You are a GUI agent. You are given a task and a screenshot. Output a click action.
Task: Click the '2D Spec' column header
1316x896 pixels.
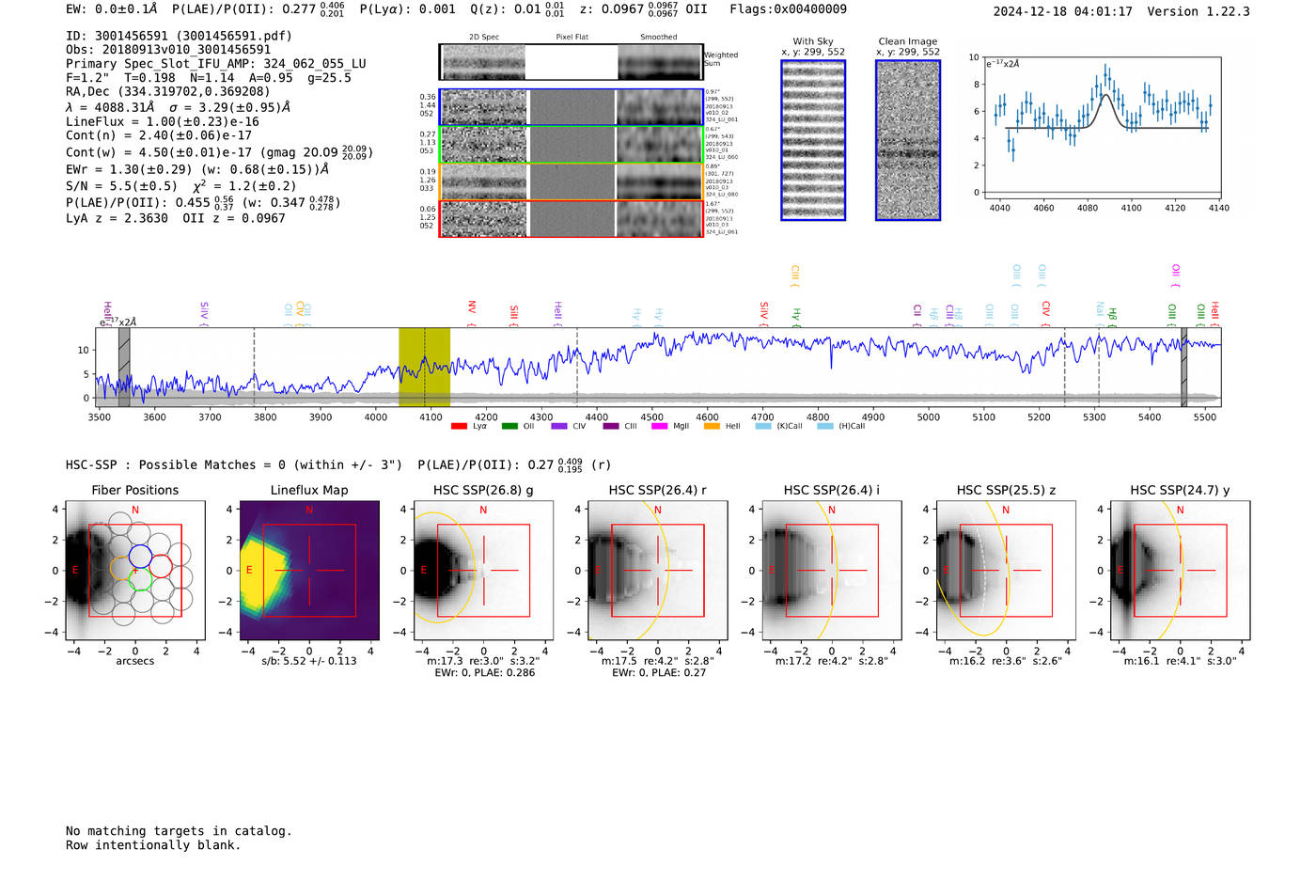[484, 38]
